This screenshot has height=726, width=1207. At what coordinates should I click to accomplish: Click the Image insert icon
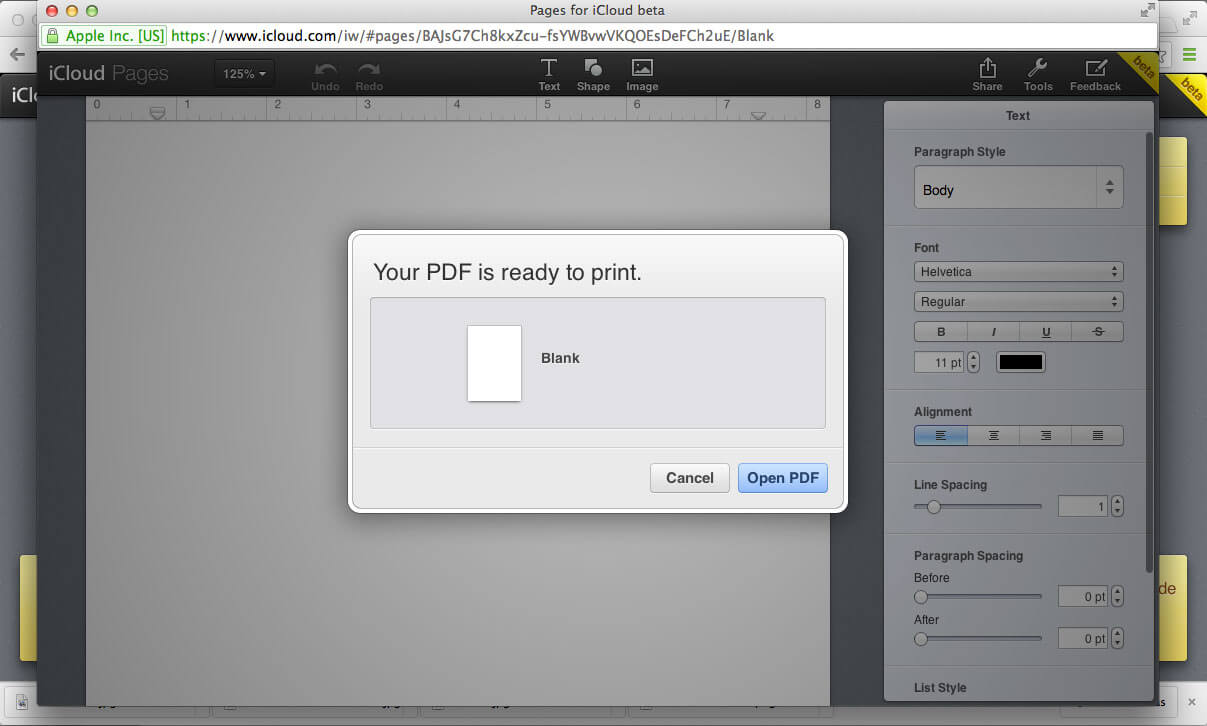coord(642,69)
